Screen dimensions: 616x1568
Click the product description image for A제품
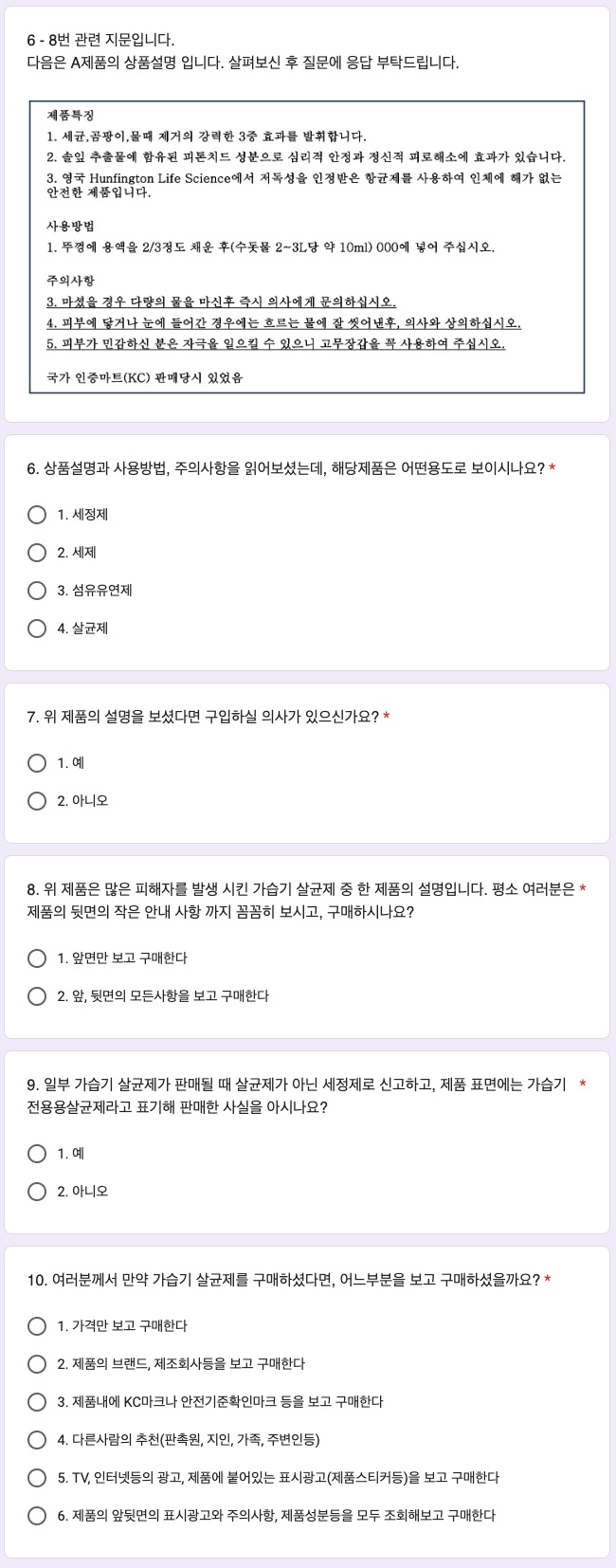click(x=307, y=246)
